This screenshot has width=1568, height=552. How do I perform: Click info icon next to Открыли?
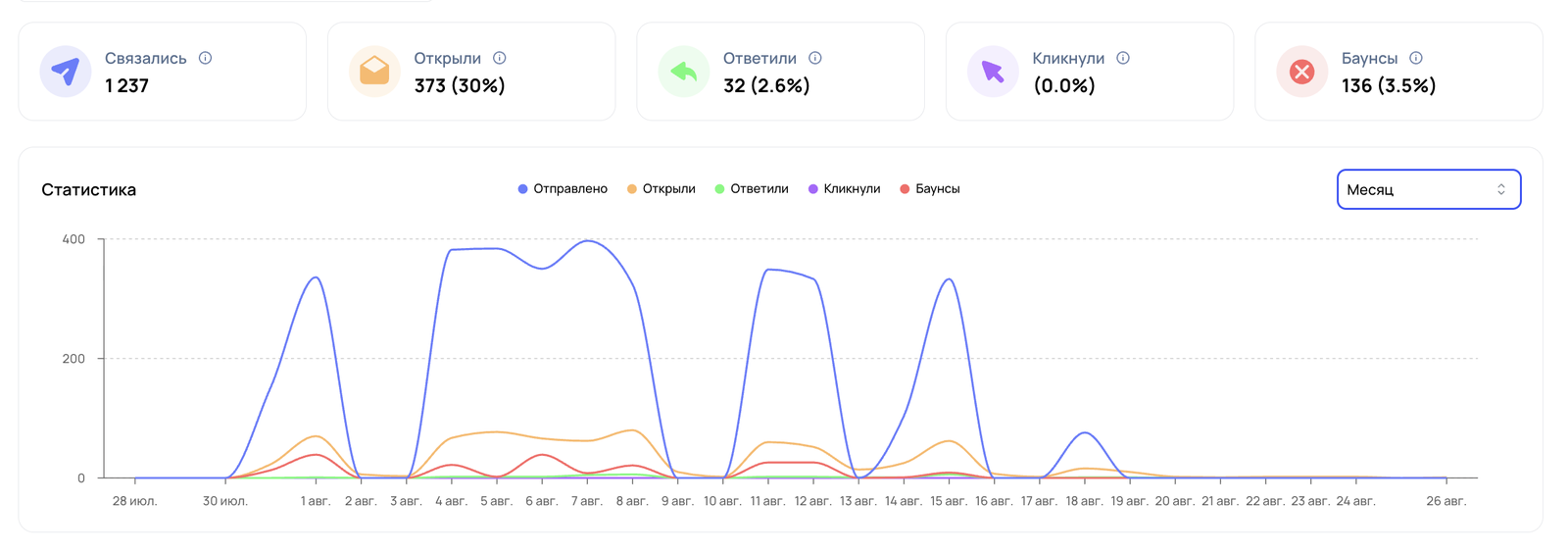499,58
